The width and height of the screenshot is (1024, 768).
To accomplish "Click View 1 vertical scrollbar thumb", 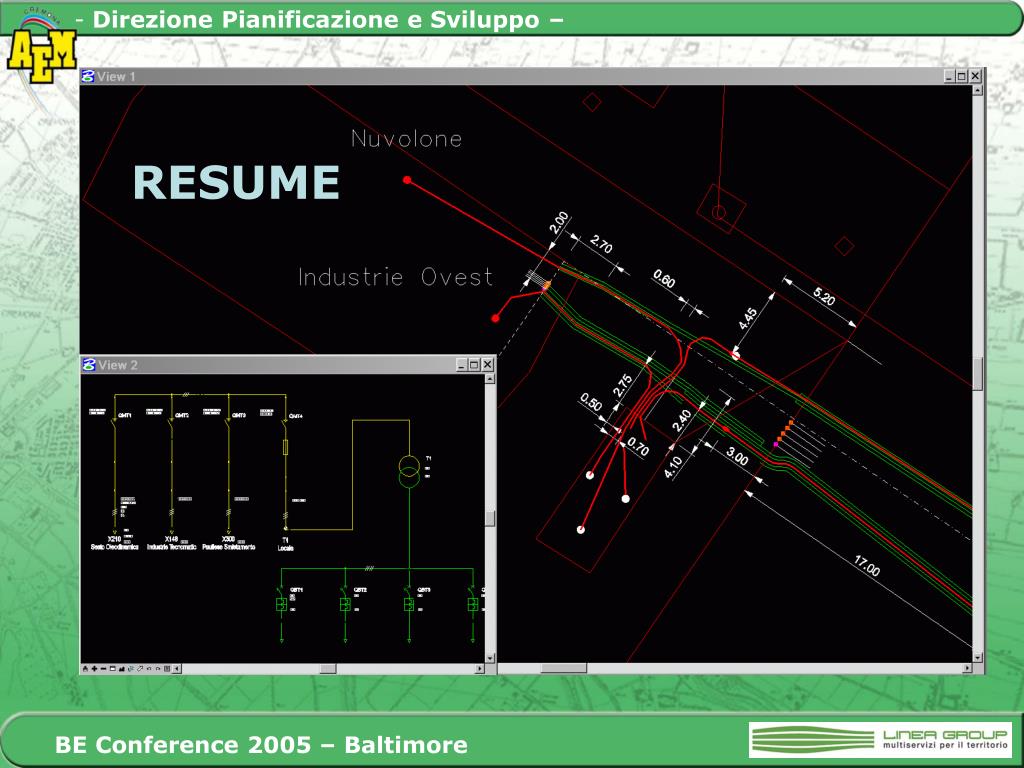I will pos(978,374).
